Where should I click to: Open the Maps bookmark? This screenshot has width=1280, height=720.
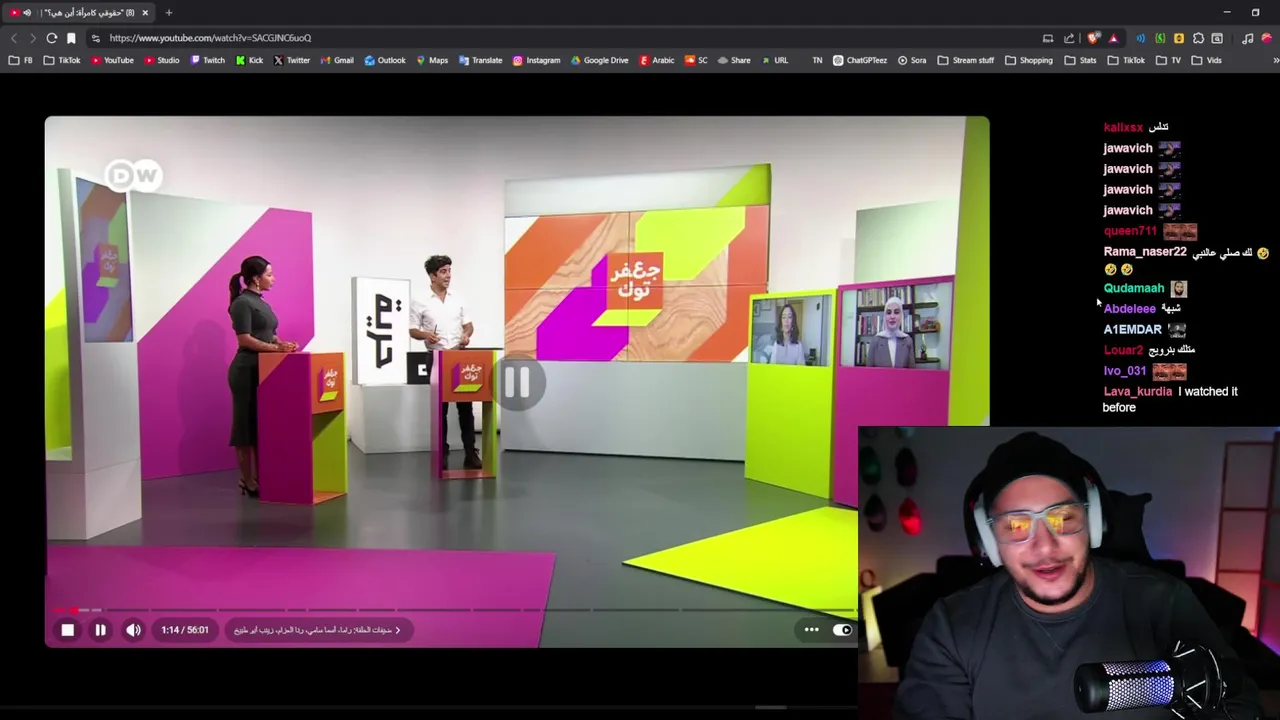point(432,60)
